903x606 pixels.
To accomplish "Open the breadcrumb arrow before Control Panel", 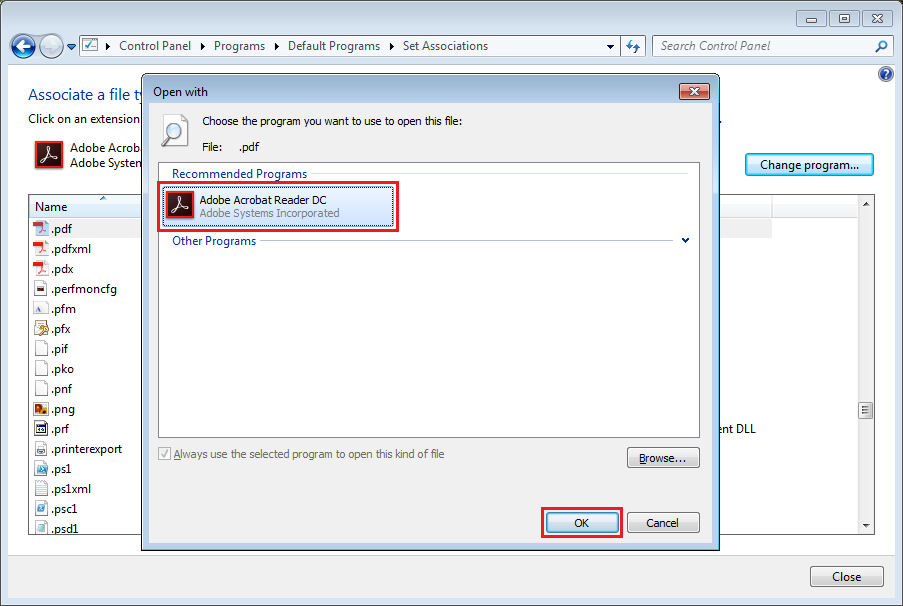I will 108,46.
